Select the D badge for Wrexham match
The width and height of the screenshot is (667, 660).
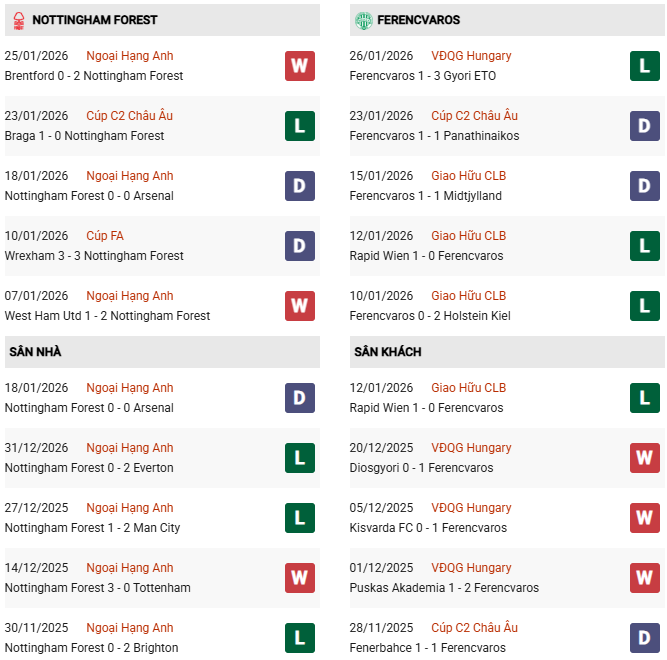(x=299, y=246)
